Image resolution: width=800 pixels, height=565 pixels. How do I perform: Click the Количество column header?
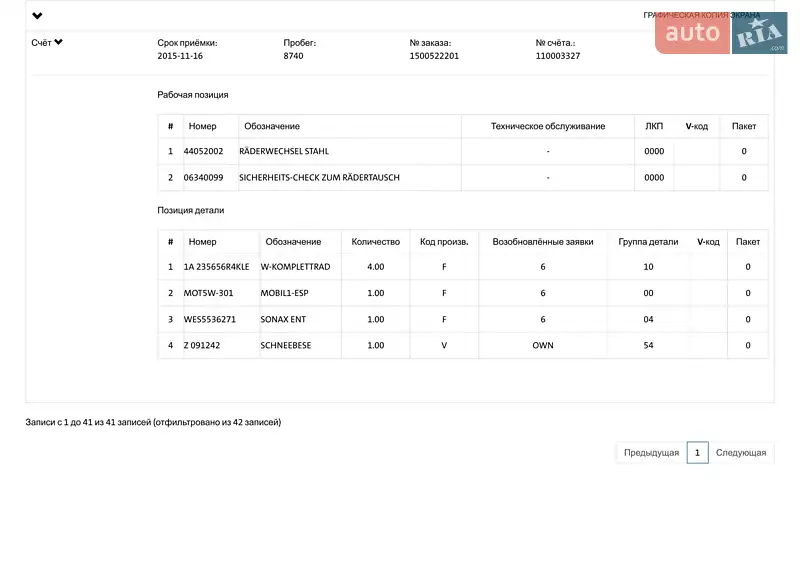[376, 242]
